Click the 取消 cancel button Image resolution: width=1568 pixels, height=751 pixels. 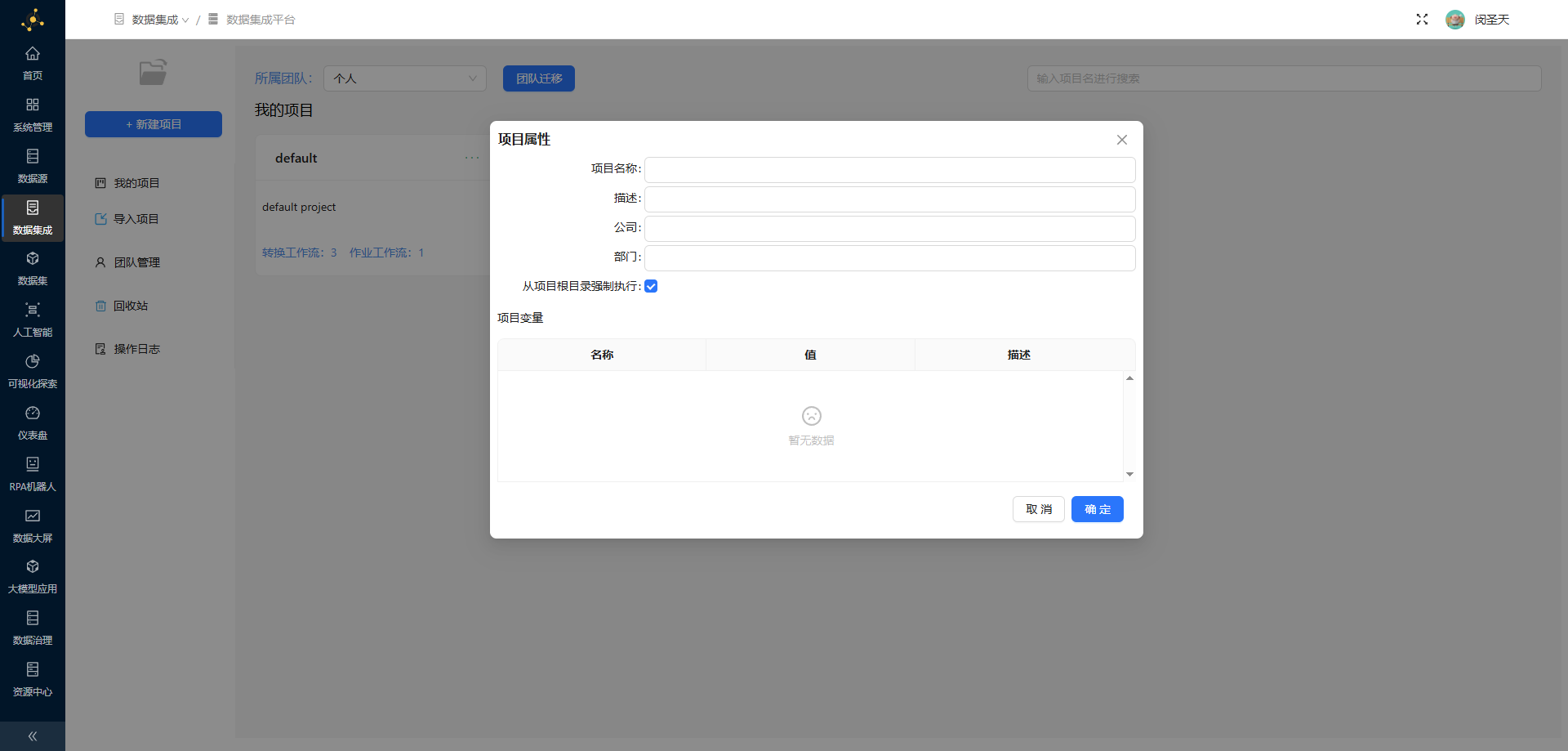(x=1038, y=509)
